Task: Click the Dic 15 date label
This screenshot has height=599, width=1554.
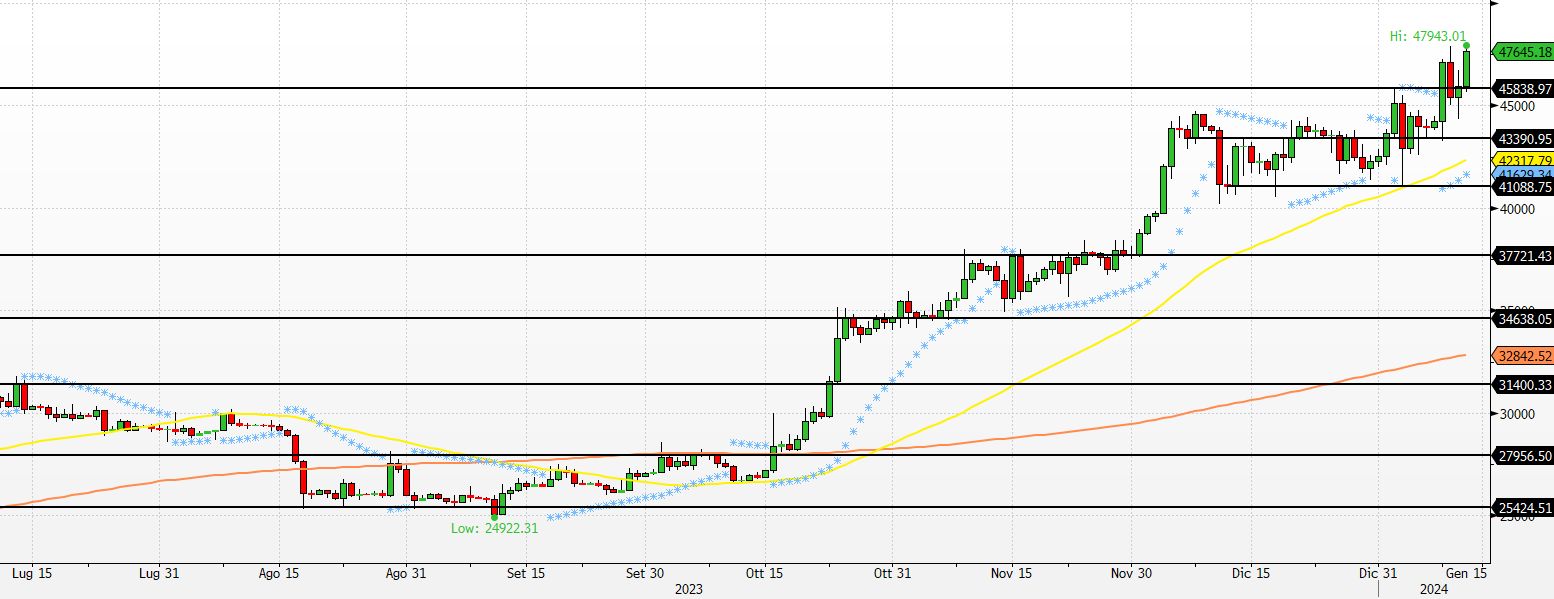Action: (x=1251, y=574)
